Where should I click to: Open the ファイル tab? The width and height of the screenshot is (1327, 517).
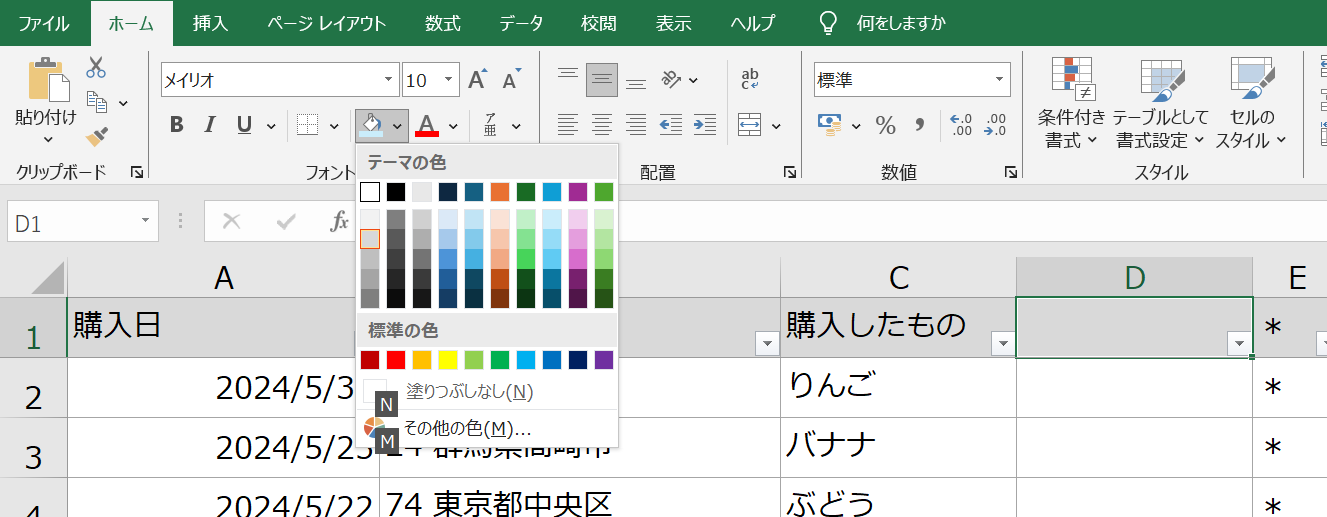[44, 23]
